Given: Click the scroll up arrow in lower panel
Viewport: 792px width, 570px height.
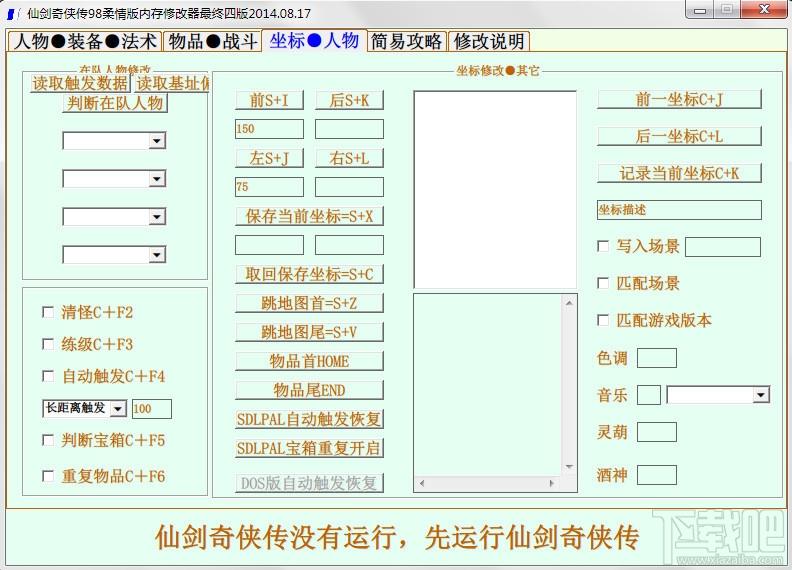Looking at the screenshot, I should click(569, 303).
